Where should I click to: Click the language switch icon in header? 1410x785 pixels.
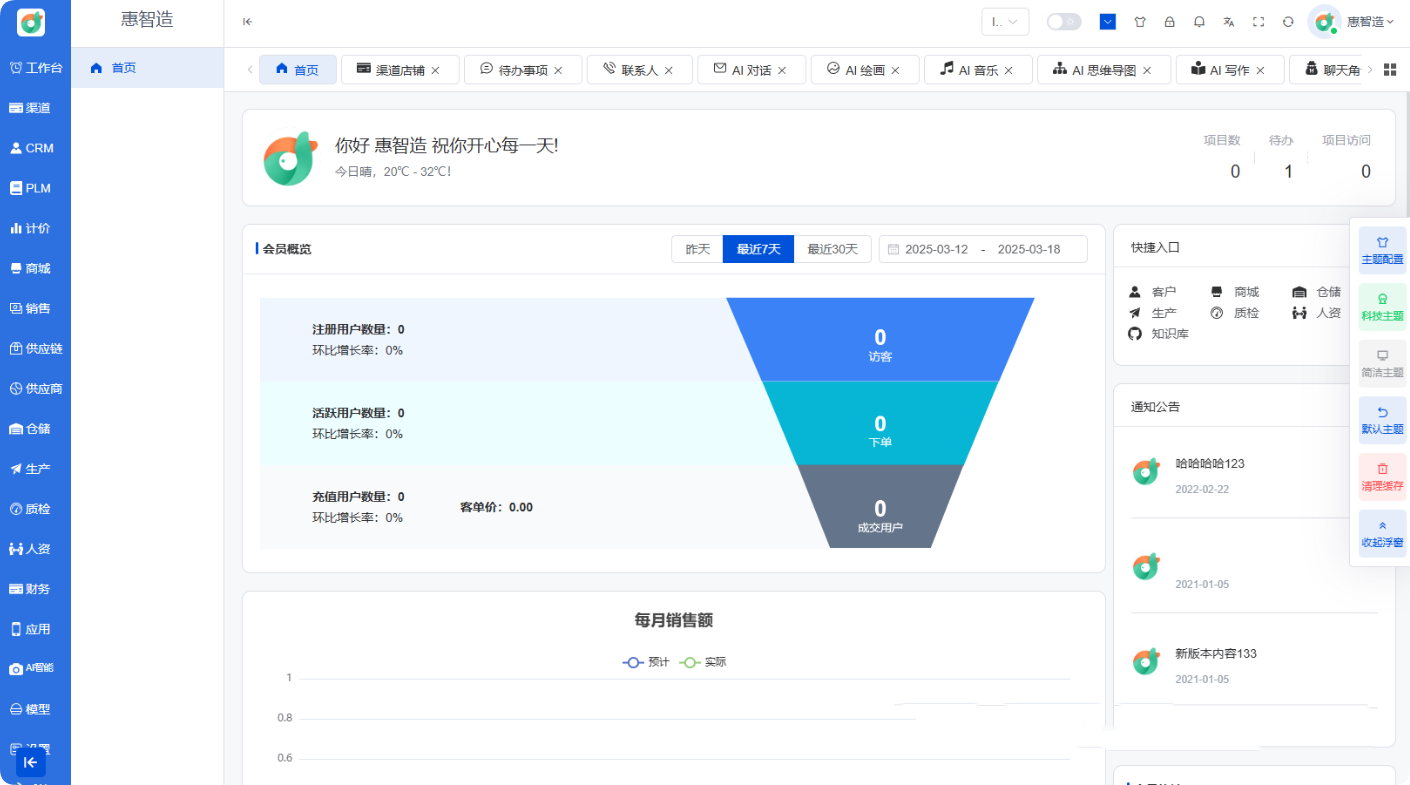1229,20
